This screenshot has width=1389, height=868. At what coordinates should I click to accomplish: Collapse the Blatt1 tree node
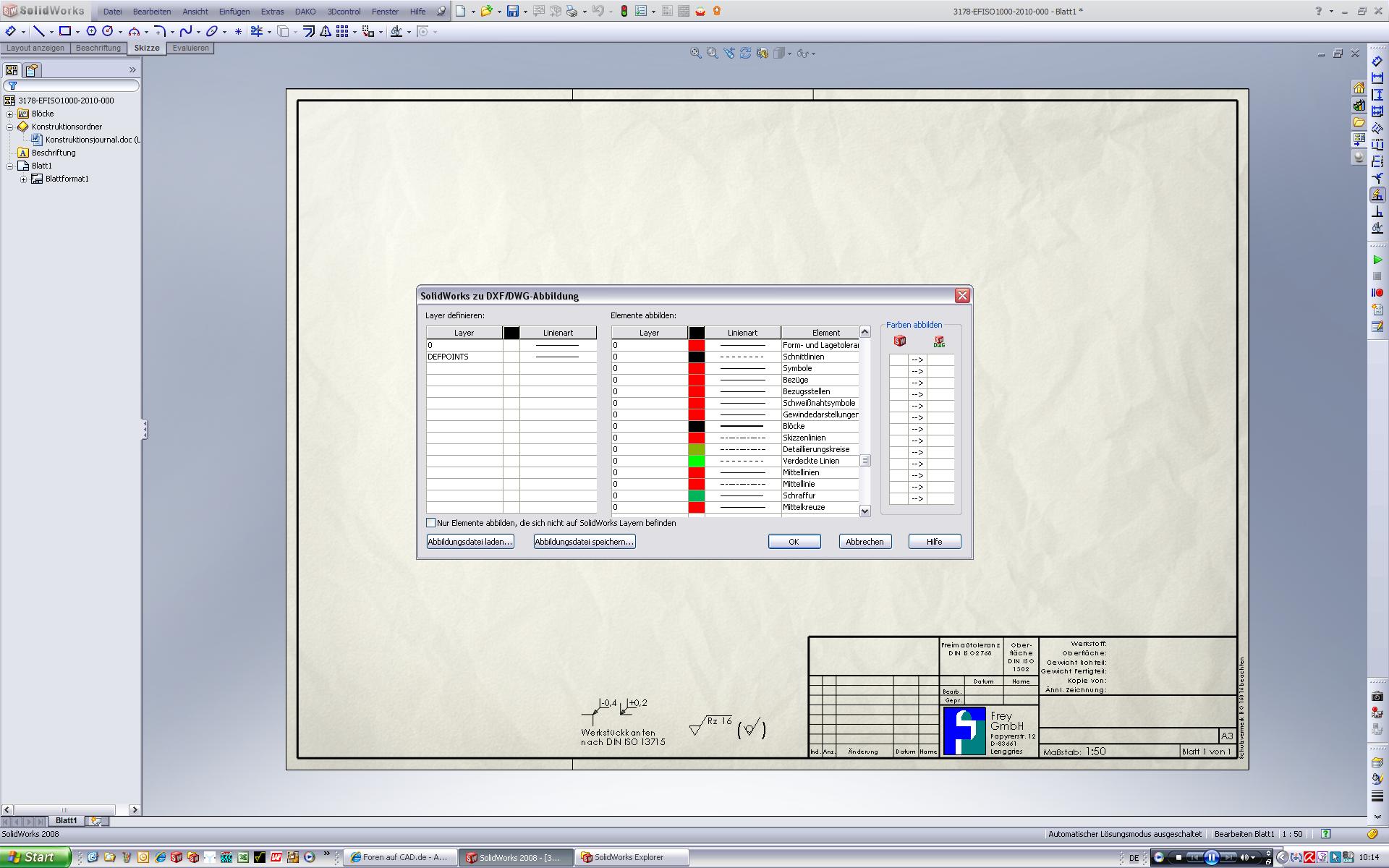10,166
